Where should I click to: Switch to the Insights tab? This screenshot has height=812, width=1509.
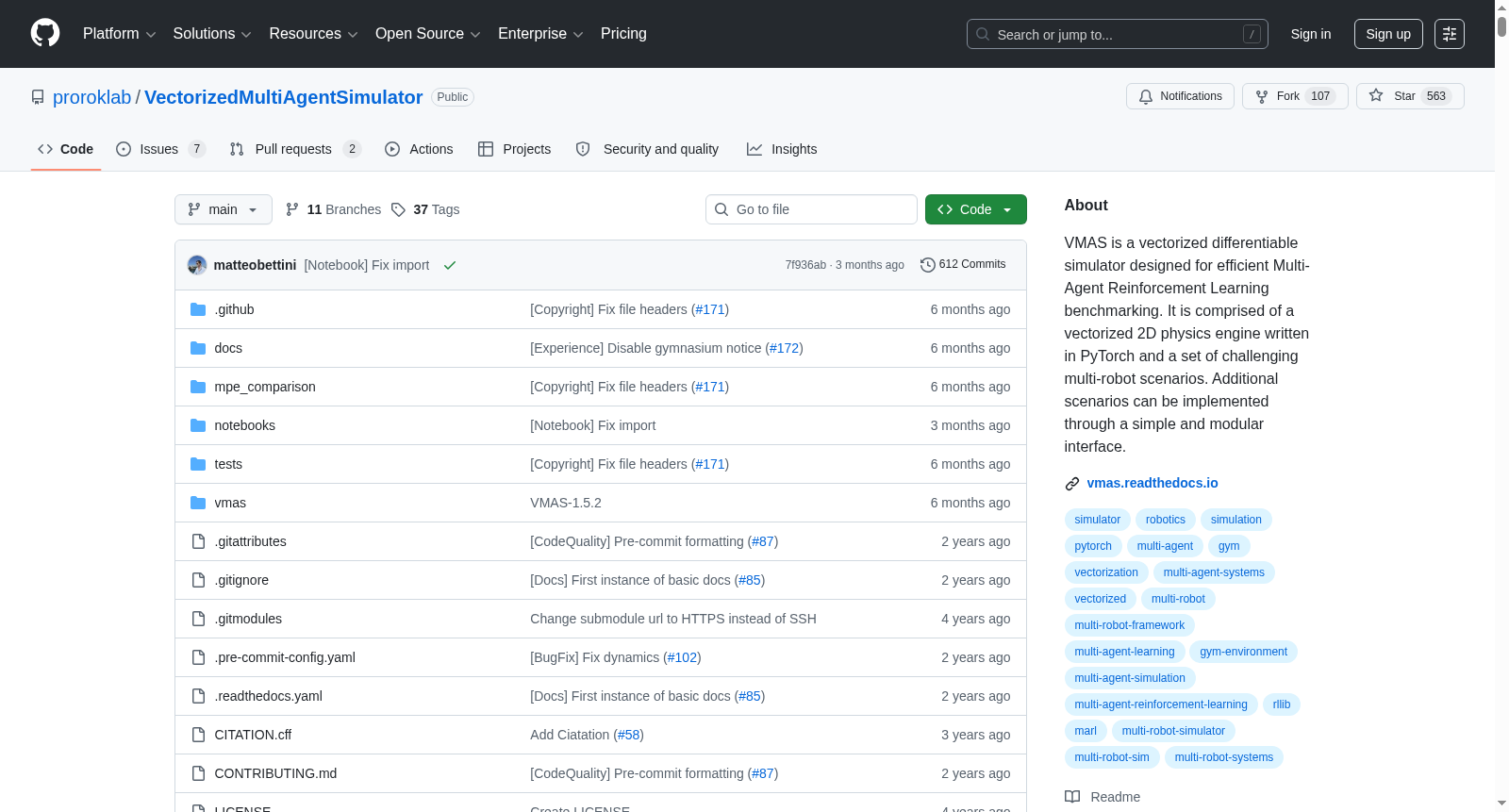click(782, 149)
